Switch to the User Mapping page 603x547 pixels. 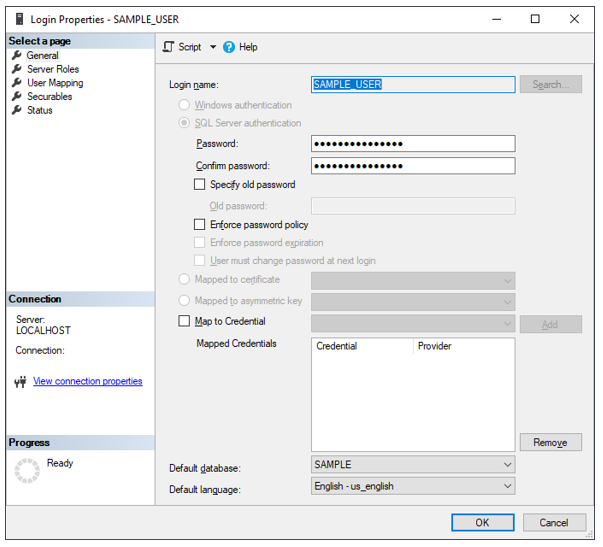55,83
